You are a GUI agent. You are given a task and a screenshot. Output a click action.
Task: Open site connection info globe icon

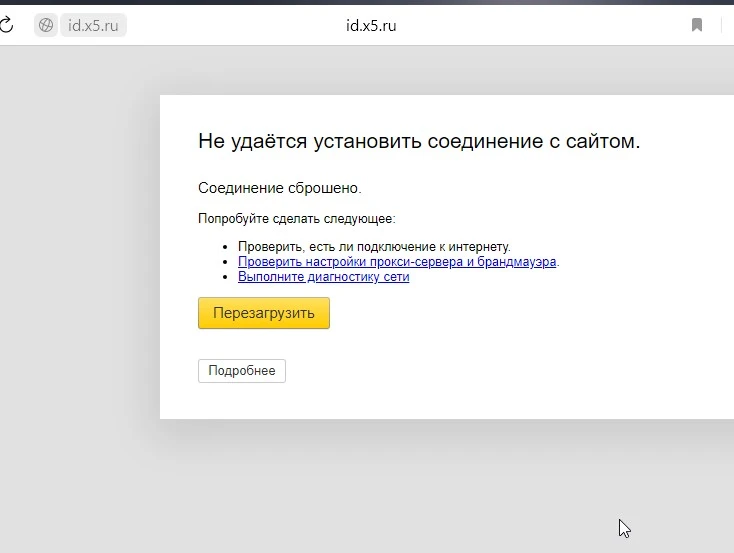click(x=46, y=25)
